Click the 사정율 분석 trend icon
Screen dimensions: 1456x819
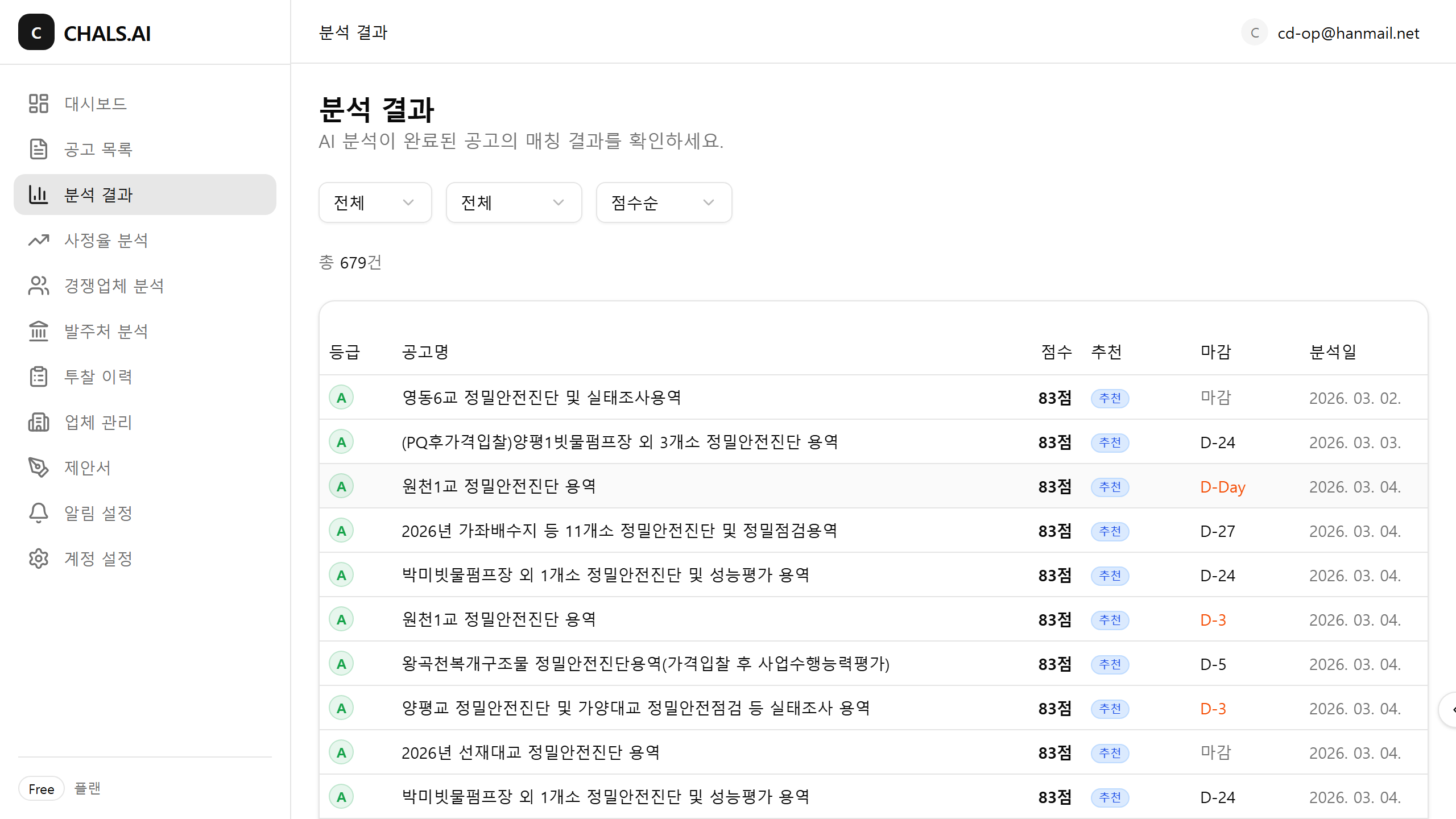[x=38, y=240]
